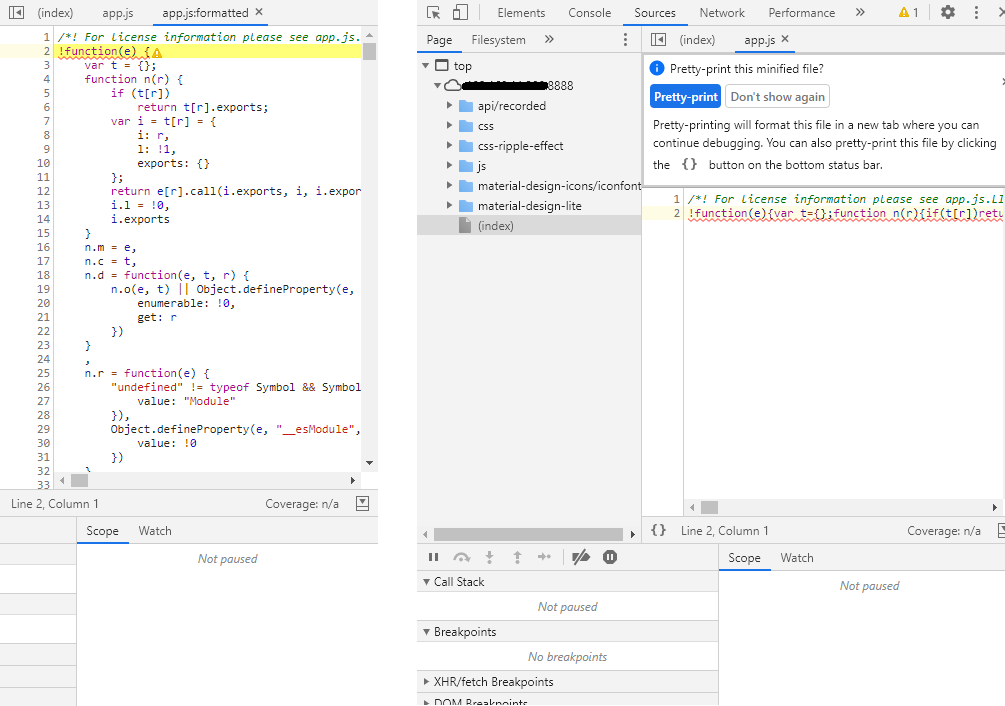This screenshot has height=706, width=1005.
Task: Open the Network panel
Action: [x=722, y=13]
